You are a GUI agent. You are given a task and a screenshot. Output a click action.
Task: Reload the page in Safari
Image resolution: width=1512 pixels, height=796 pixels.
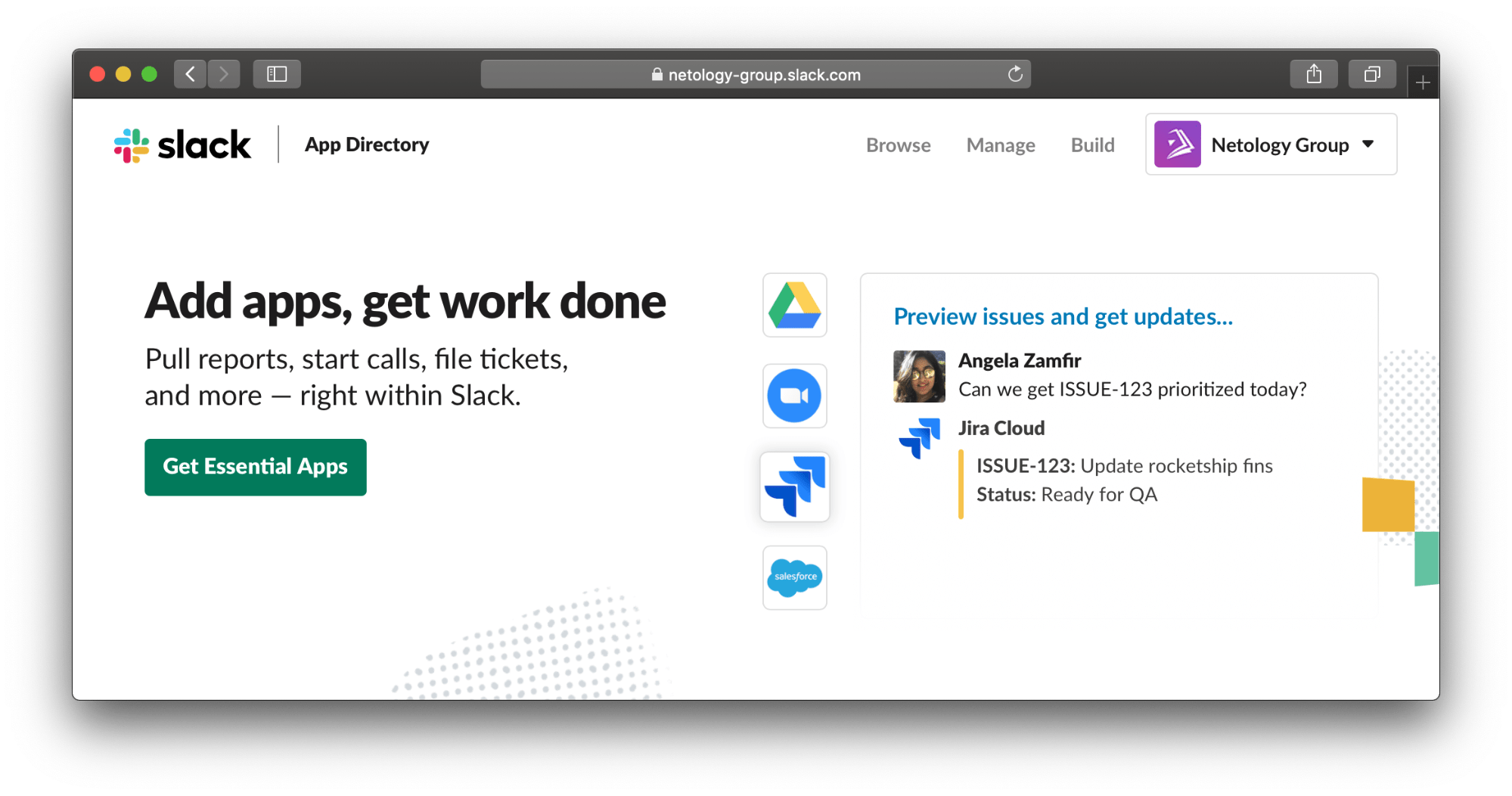[1014, 74]
